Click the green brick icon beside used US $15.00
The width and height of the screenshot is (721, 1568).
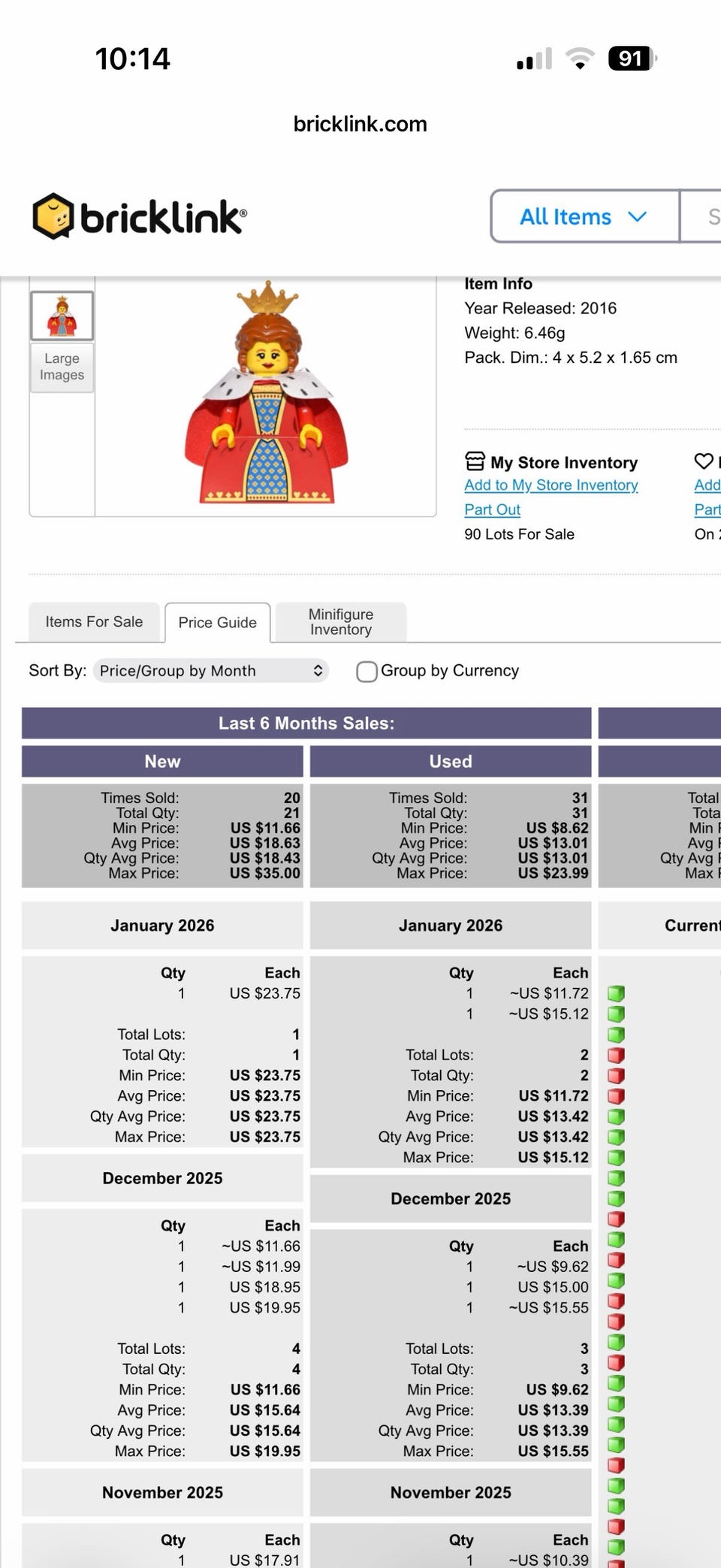pyautogui.click(x=616, y=1280)
